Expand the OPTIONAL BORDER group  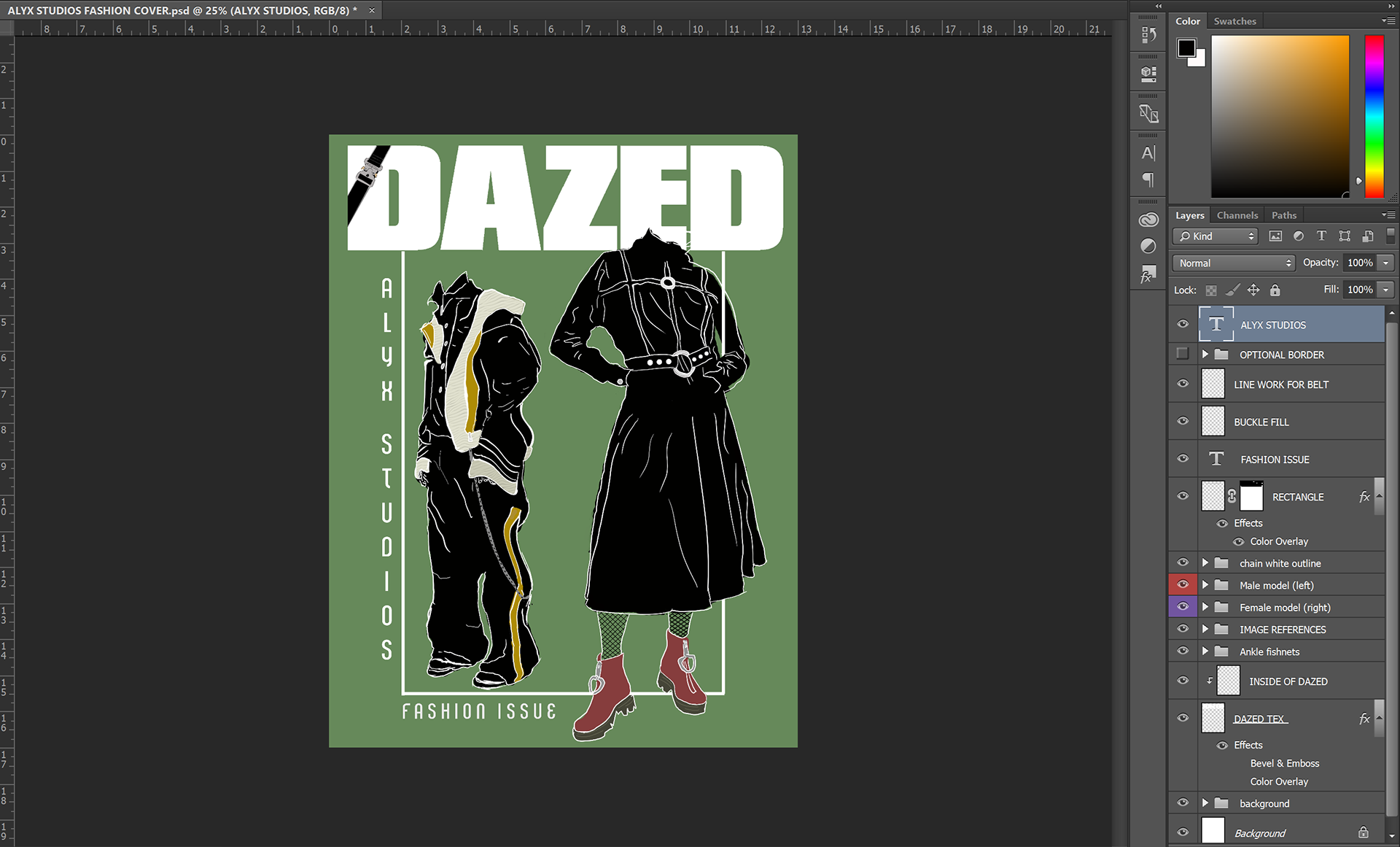click(1205, 354)
